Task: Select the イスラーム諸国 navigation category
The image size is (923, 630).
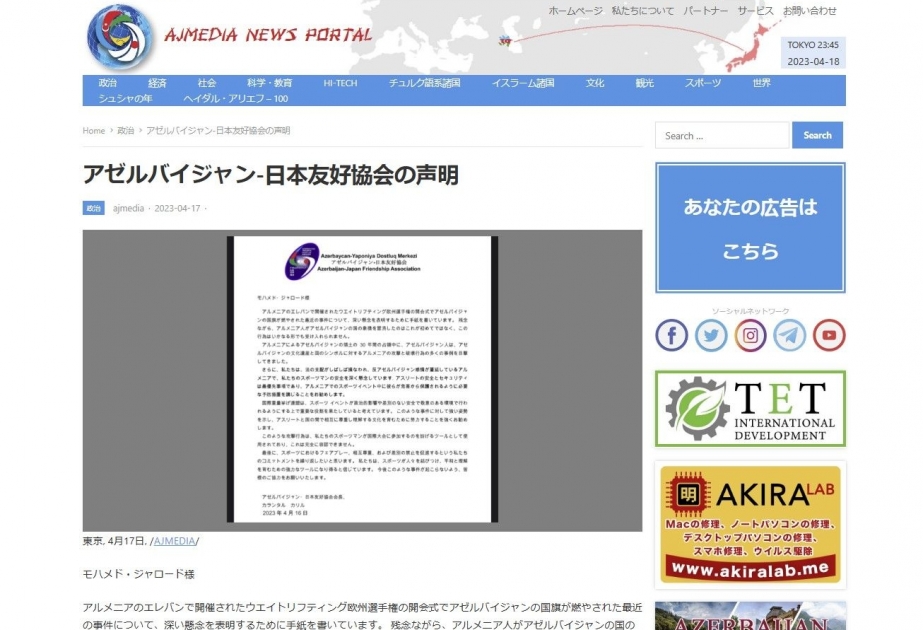Action: (523, 83)
